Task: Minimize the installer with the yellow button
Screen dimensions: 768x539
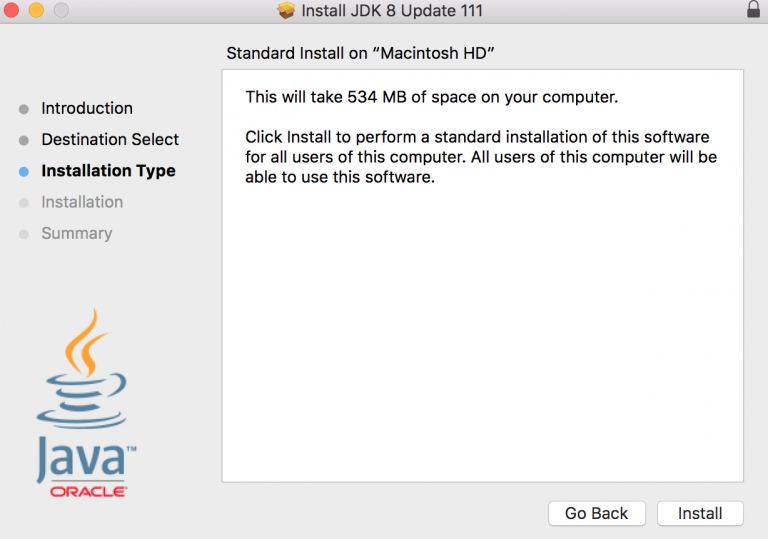Action: tap(37, 11)
